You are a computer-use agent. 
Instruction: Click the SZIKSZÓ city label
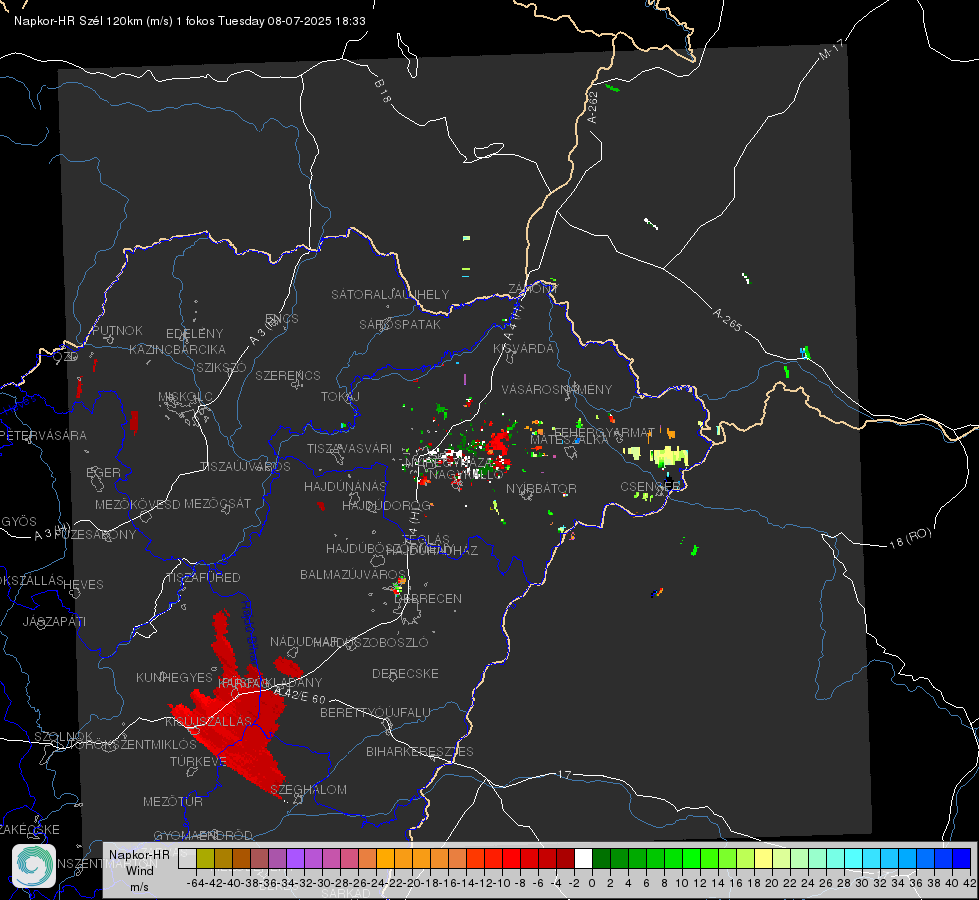221,367
